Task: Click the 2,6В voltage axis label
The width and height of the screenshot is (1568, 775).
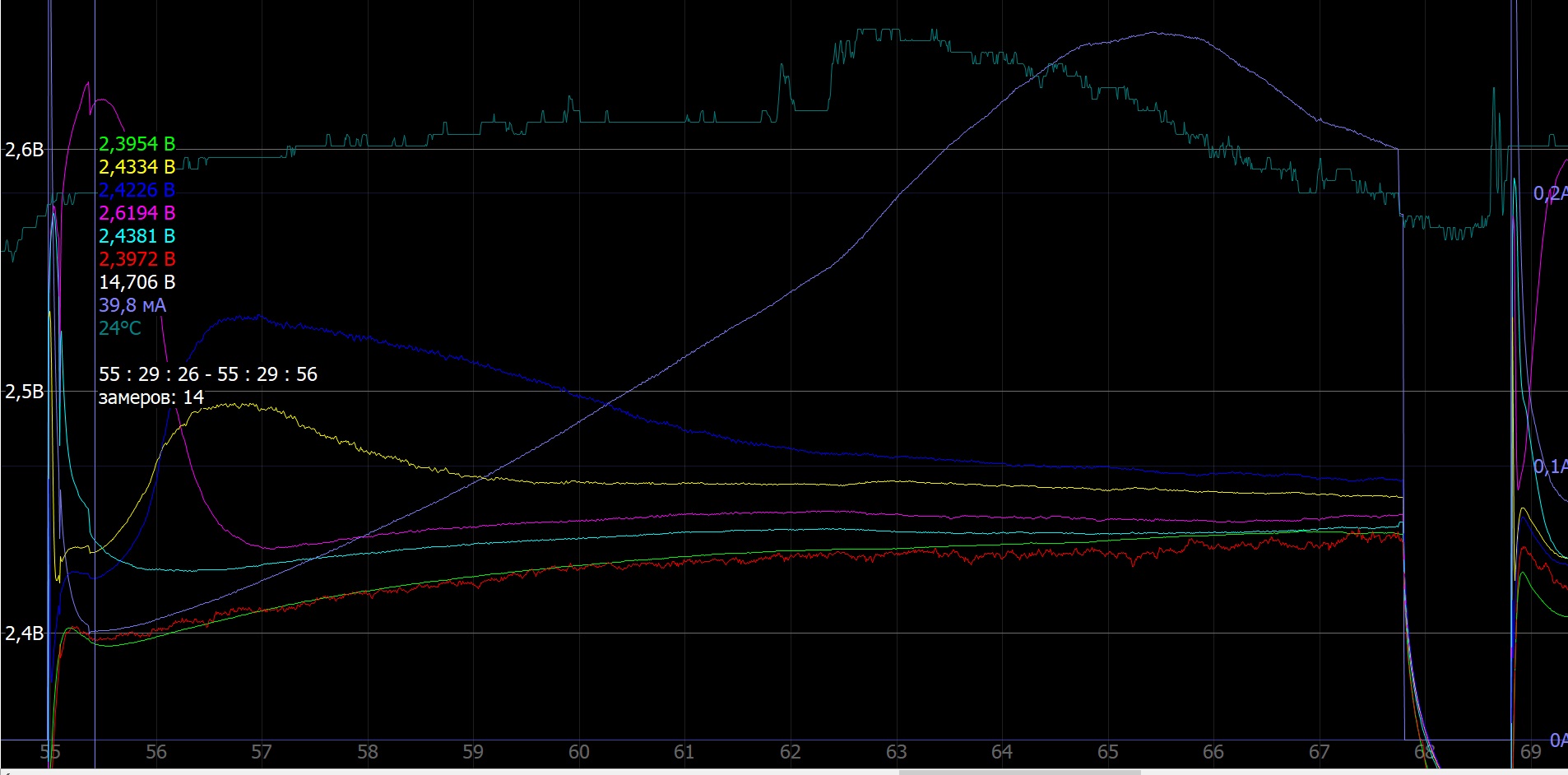Action: 24,150
